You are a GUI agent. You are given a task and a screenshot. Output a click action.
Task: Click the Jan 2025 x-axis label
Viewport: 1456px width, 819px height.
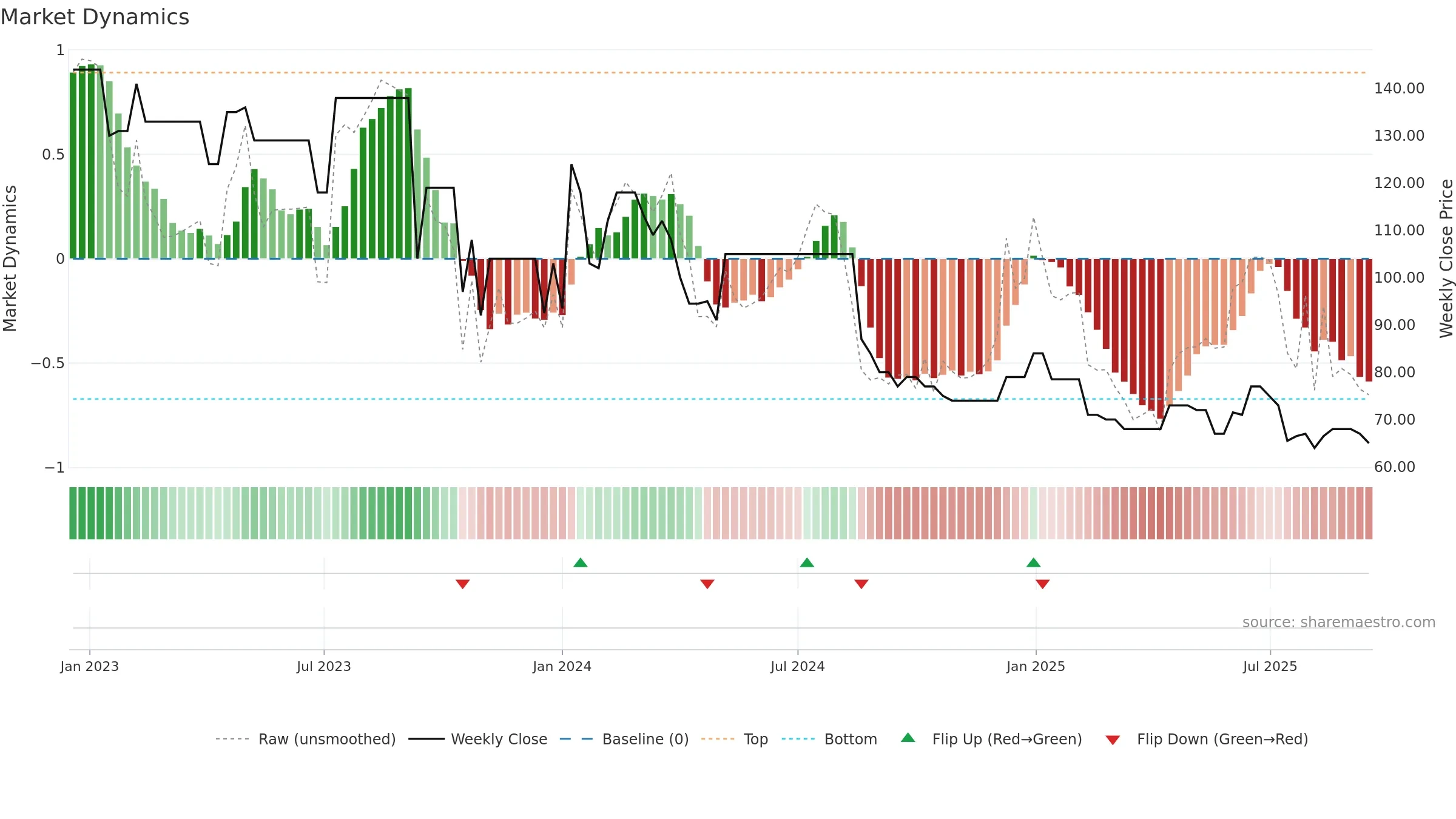coord(1036,666)
